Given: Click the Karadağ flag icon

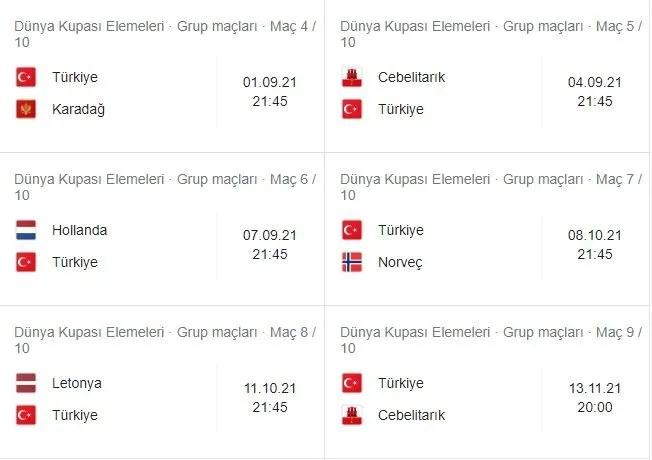Looking at the screenshot, I should tap(26, 109).
